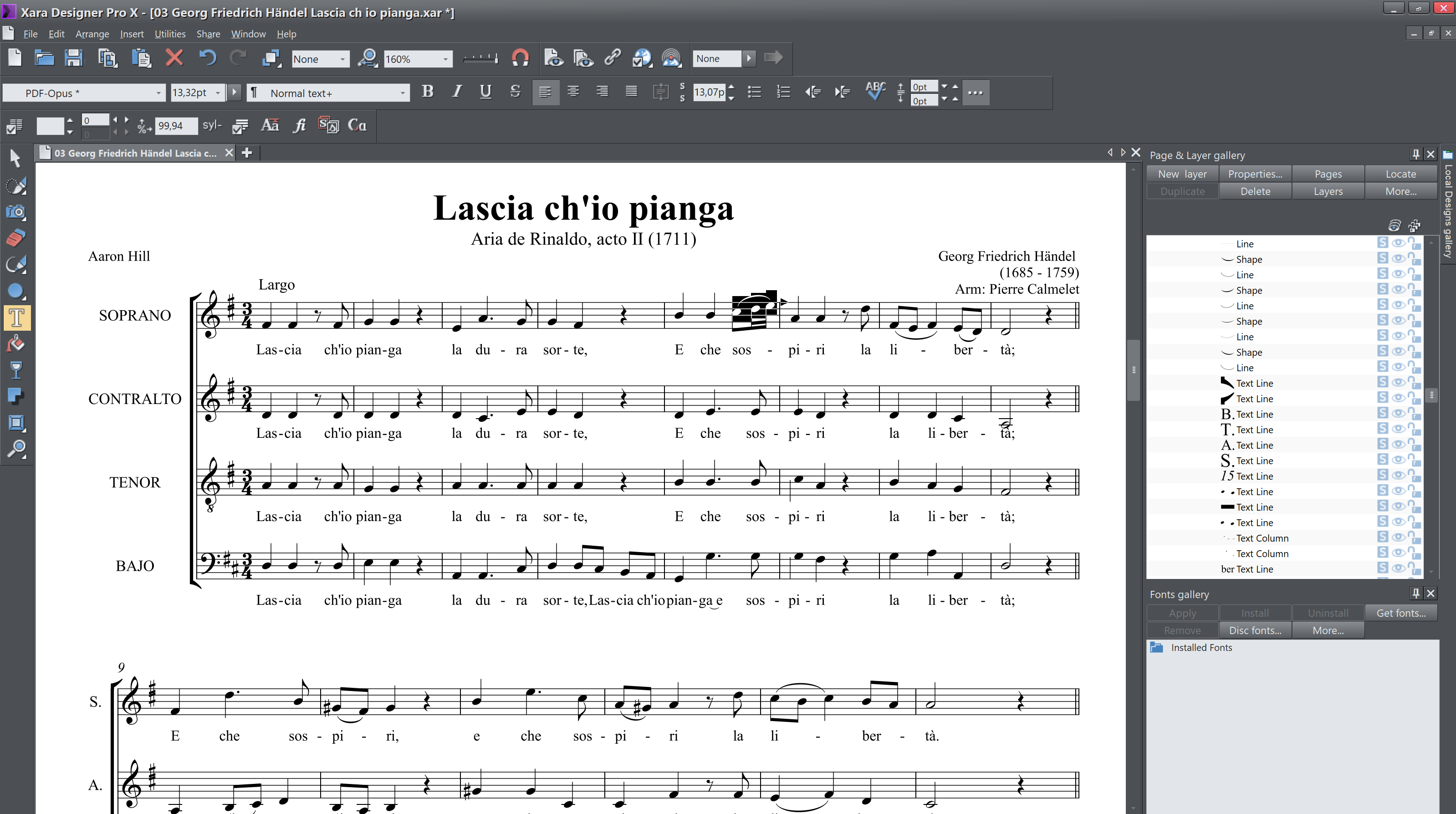
Task: Open the Normal text+ style dropdown
Action: [x=403, y=93]
